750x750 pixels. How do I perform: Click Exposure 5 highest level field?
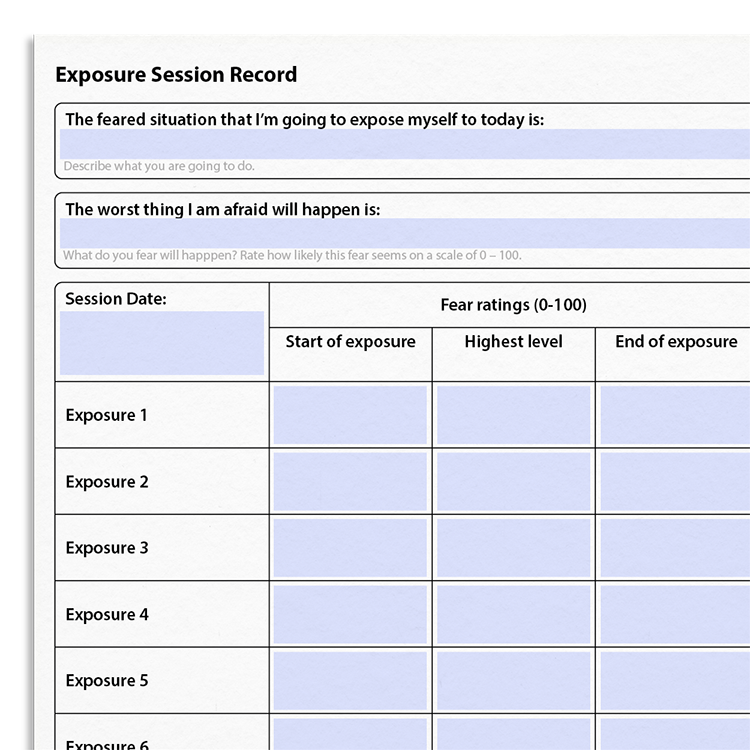[x=514, y=680]
